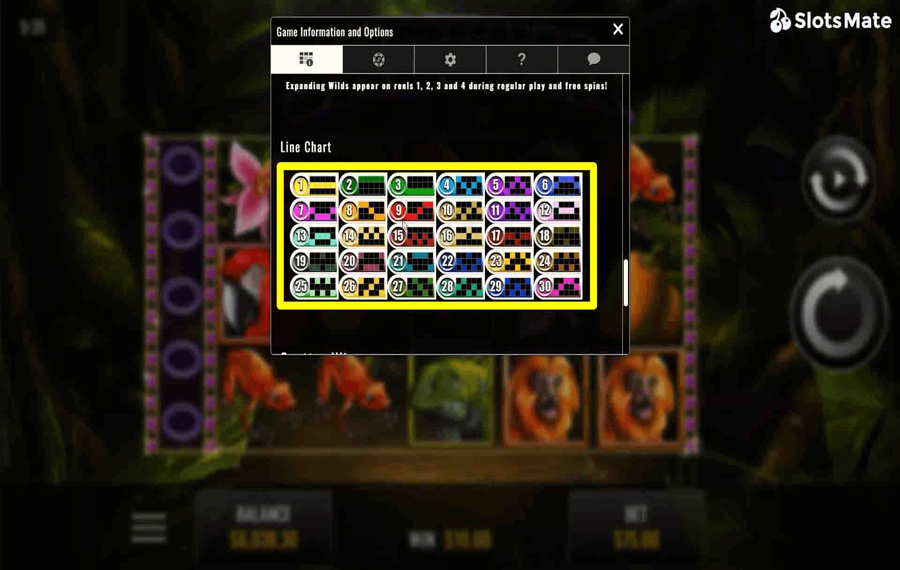Viewport: 900px width, 570px height.
Task: Select payline 30 magenta pattern icon
Action: point(557,286)
